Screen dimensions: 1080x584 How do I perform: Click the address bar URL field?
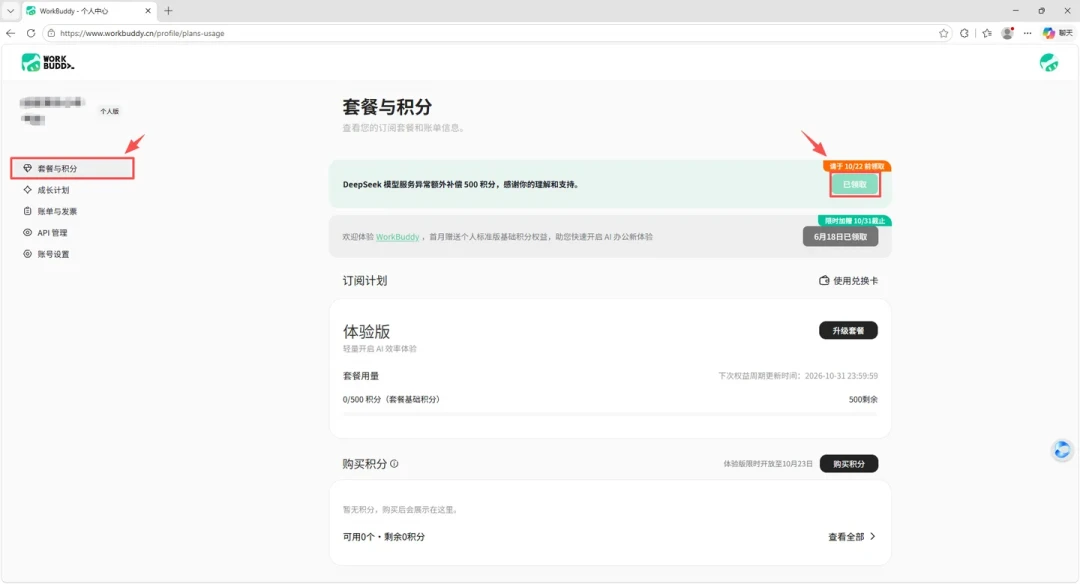496,33
